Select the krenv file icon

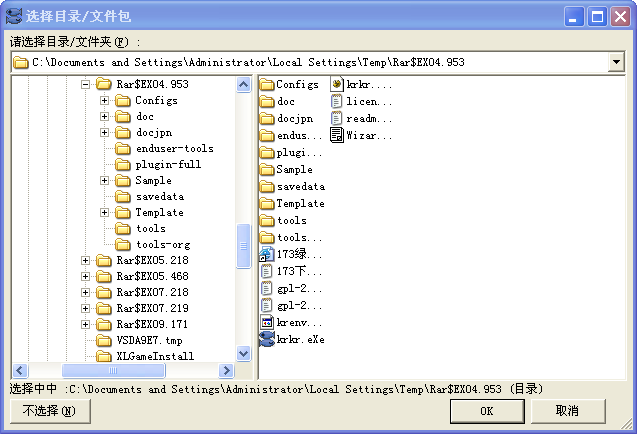(x=267, y=323)
